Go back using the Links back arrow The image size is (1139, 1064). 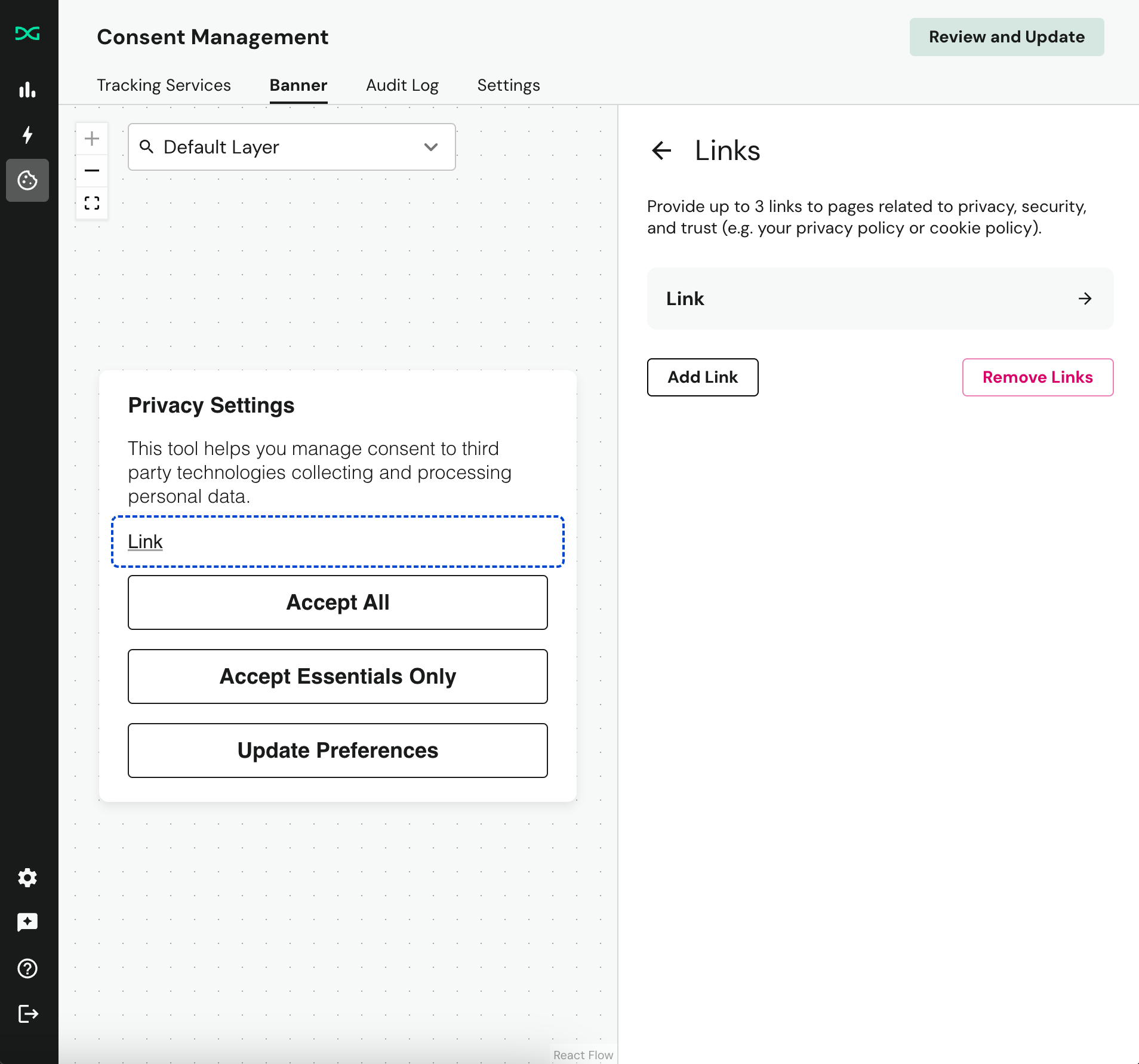tap(661, 150)
